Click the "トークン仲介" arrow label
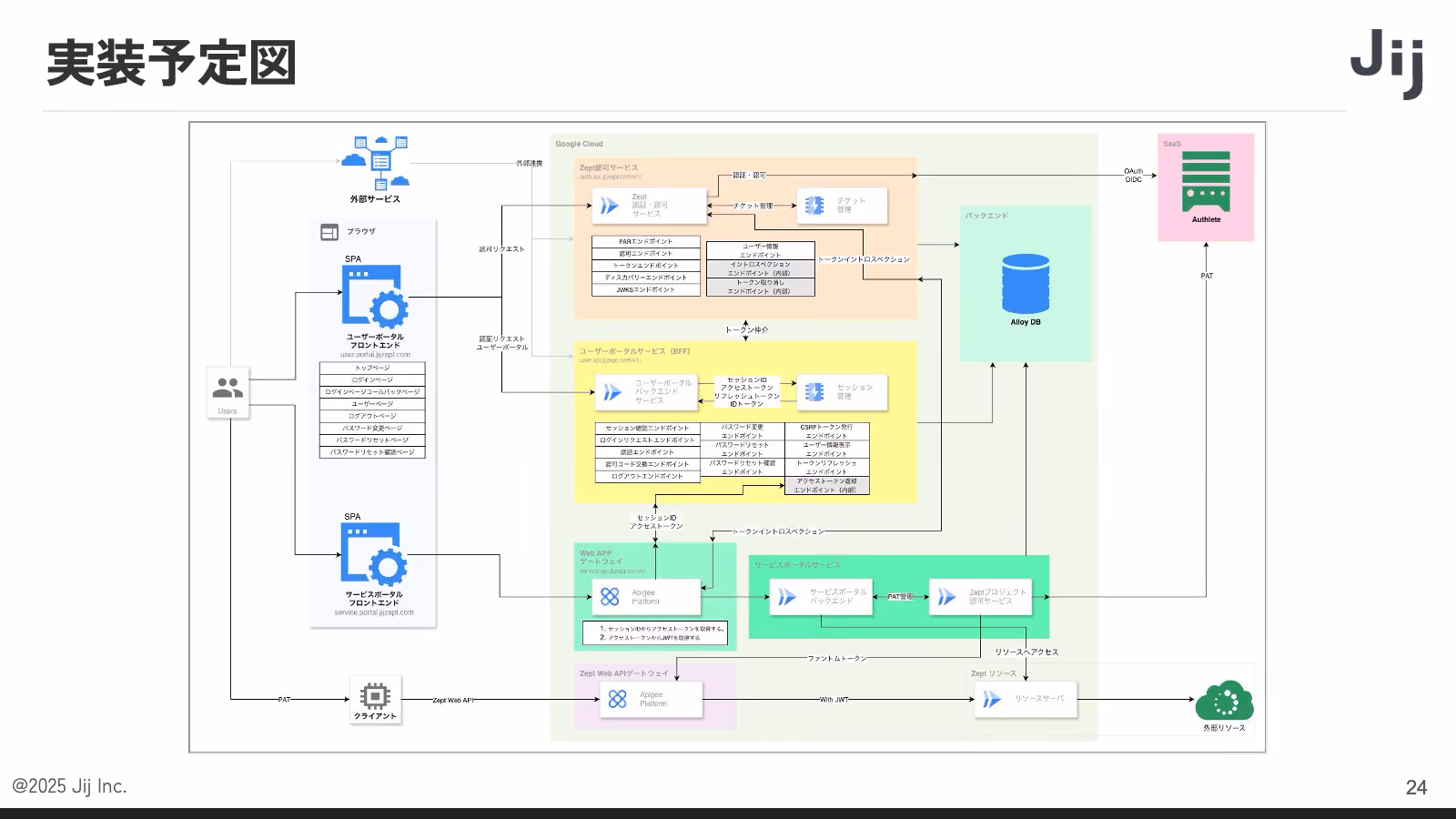1456x819 pixels. pos(746,330)
